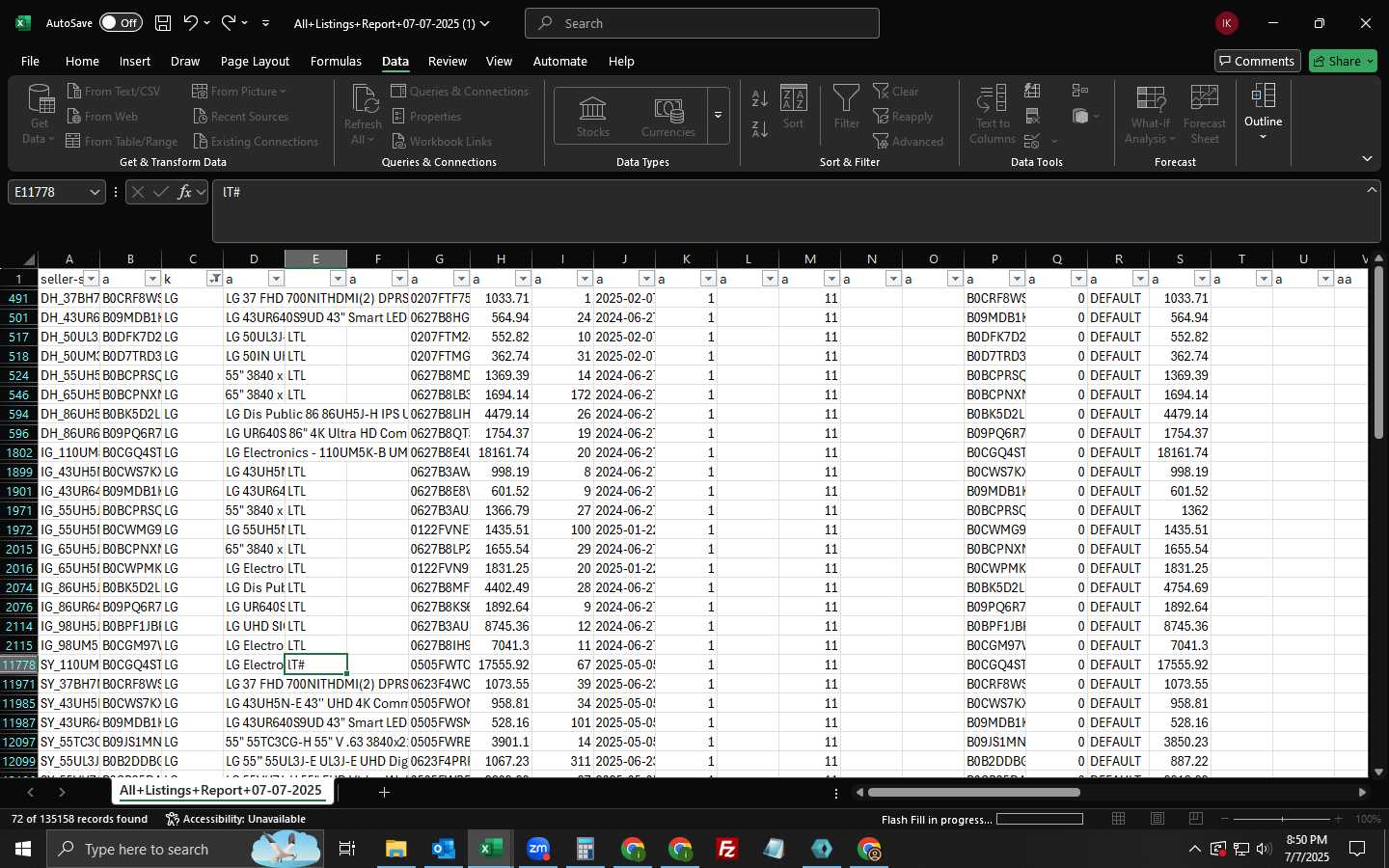Click Forecast Sheet
The width and height of the screenshot is (1389, 868).
[1204, 114]
